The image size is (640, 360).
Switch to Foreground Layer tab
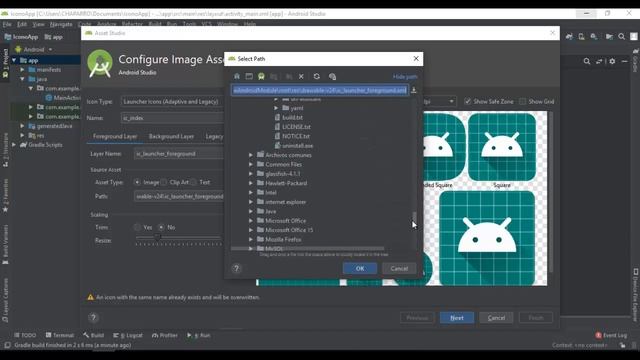[x=115, y=136]
